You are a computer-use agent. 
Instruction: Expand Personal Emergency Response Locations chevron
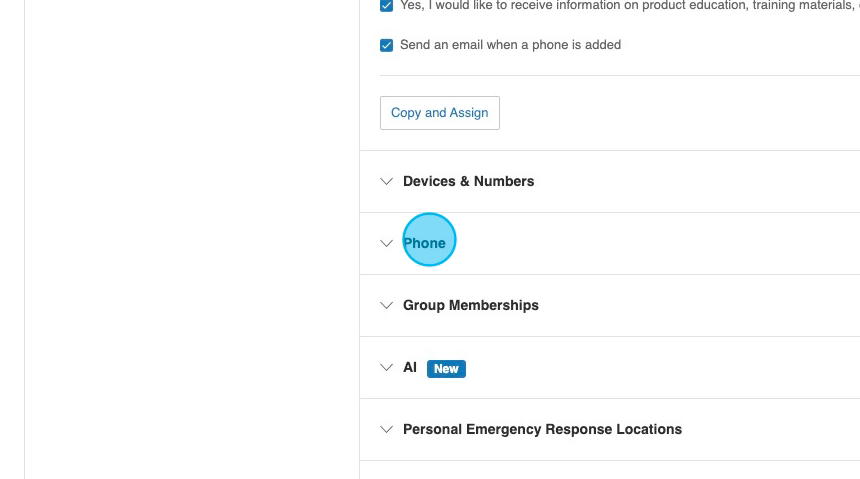tap(387, 430)
